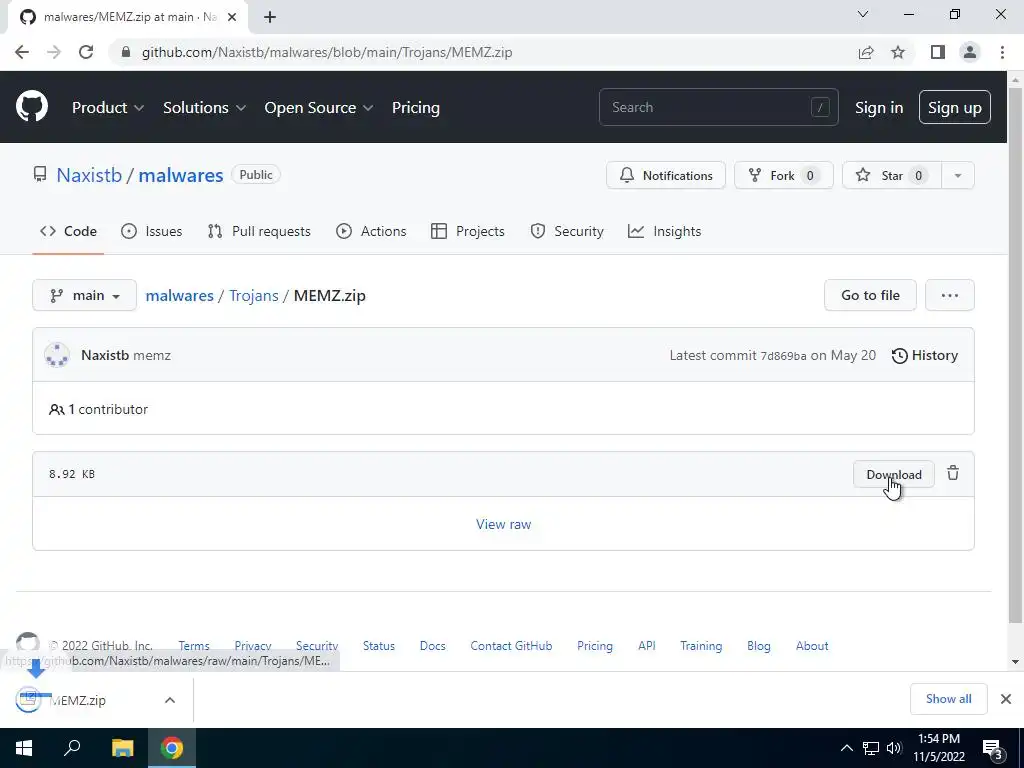Switch to the Issues tab
Image resolution: width=1024 pixels, height=768 pixels.
pos(152,231)
